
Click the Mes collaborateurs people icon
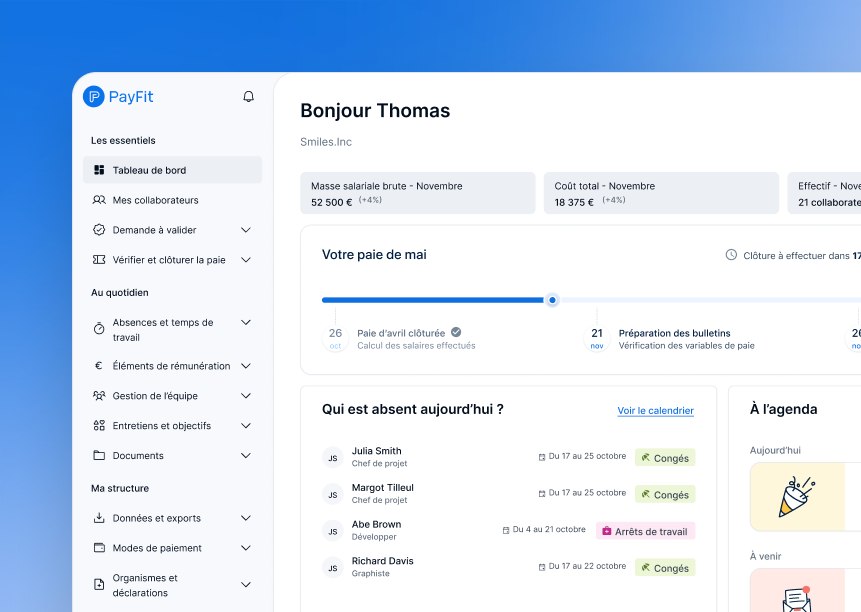click(99, 200)
